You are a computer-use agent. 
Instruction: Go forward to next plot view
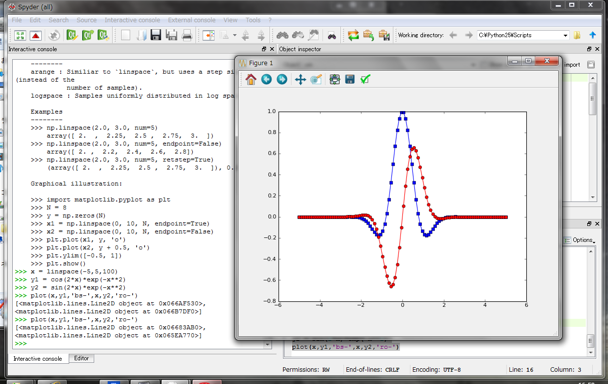282,80
